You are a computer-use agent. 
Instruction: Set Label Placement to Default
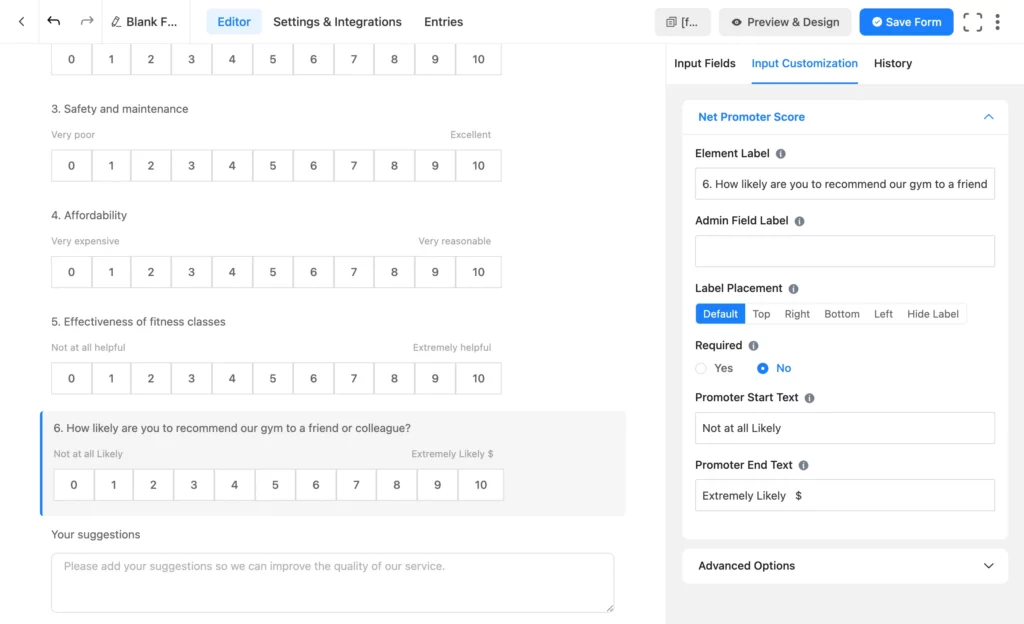point(720,314)
